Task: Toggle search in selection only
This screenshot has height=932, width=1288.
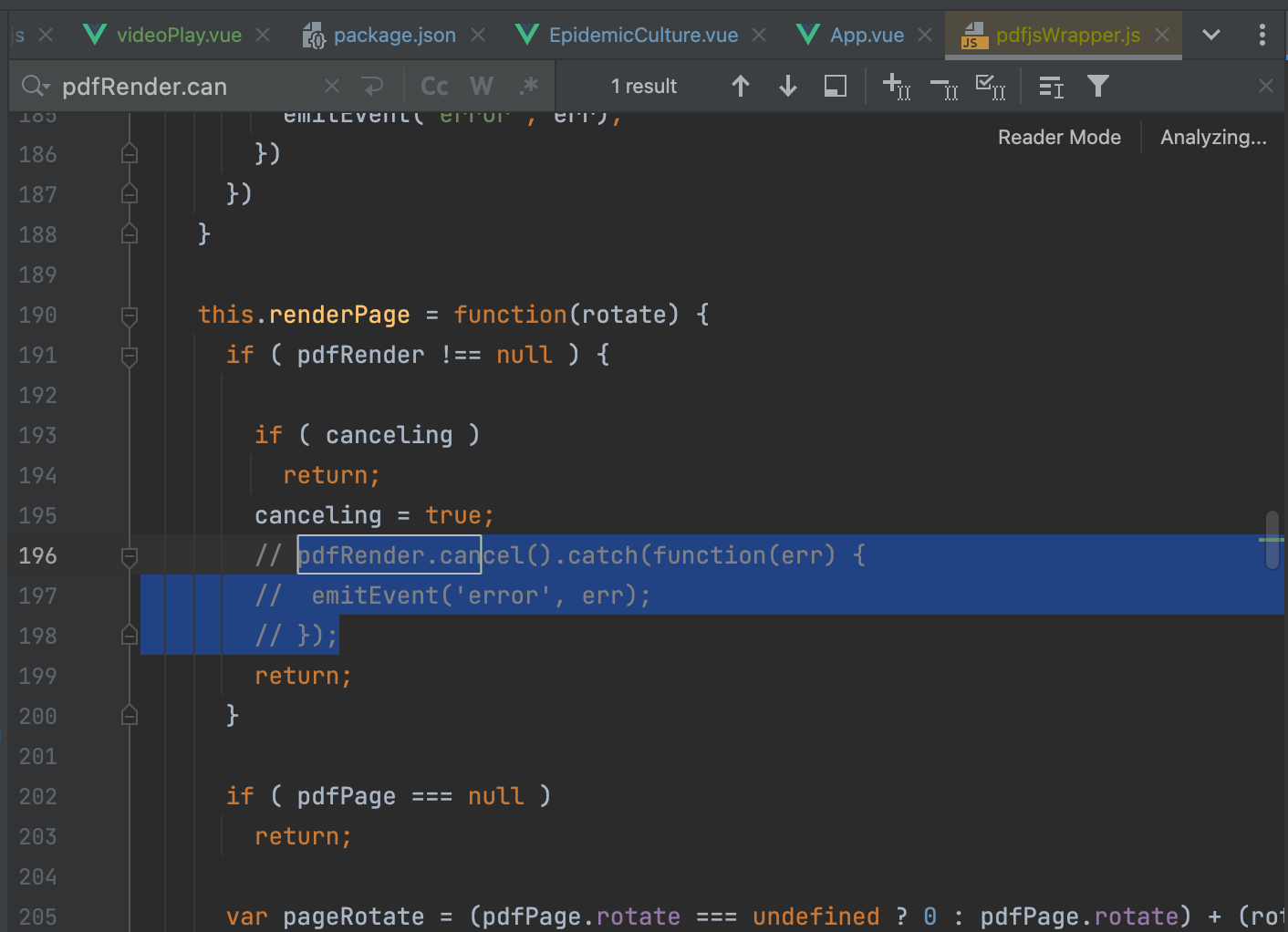Action: (1052, 87)
